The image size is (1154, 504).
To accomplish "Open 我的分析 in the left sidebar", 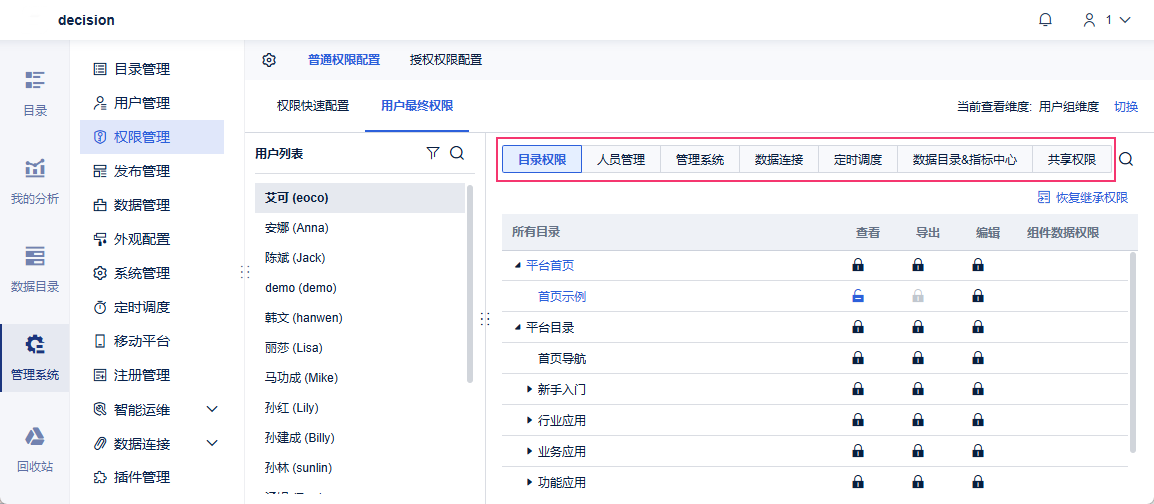I will click(x=35, y=179).
